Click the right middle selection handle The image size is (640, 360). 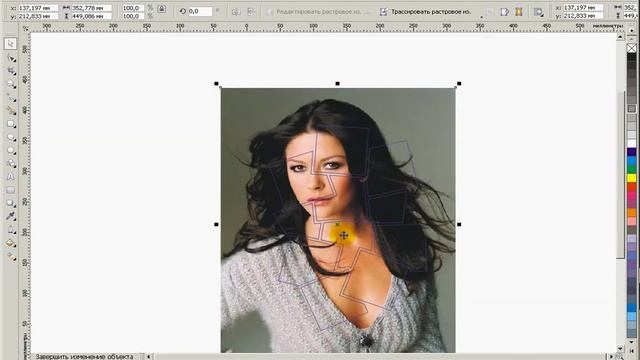(459, 224)
